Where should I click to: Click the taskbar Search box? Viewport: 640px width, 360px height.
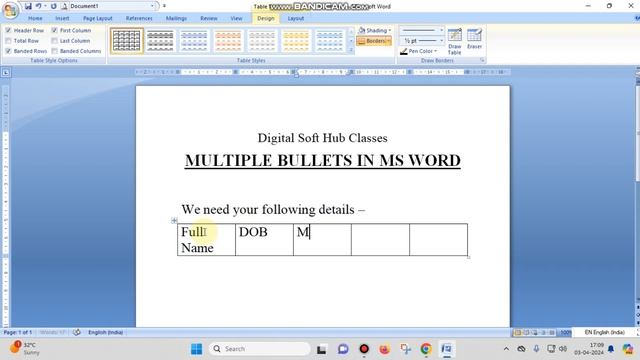pos(260,349)
